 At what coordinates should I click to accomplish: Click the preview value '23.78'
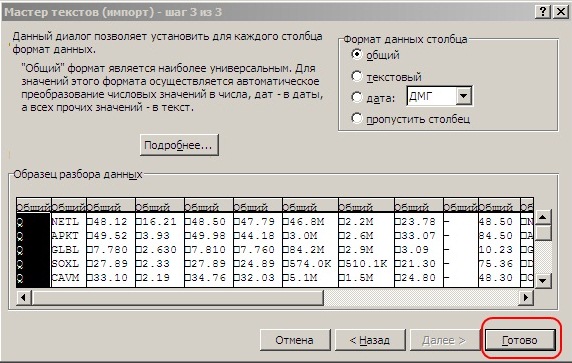click(418, 221)
